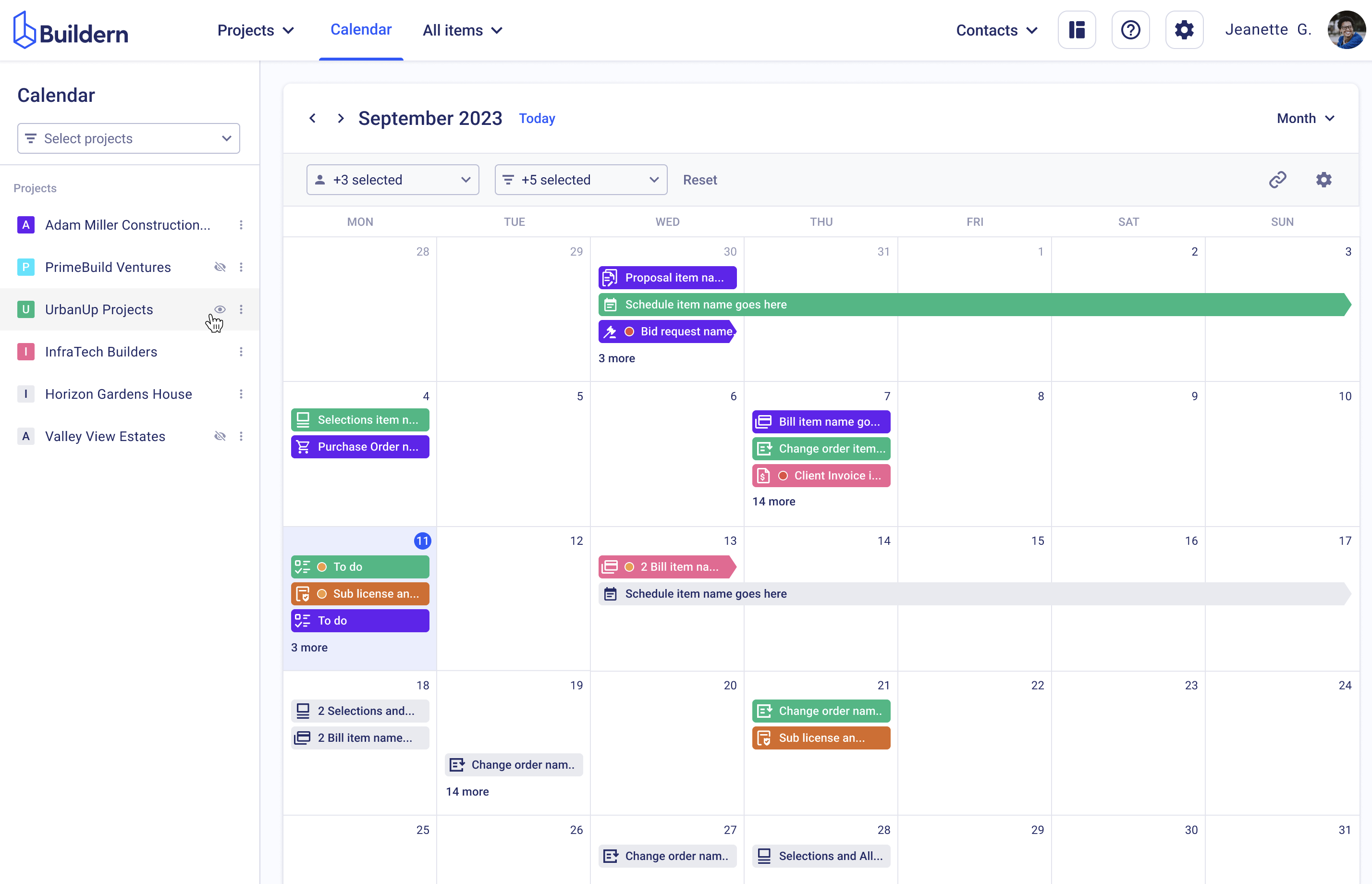
Task: Hide UrbanUp Projects with eye icon
Action: tap(220, 309)
